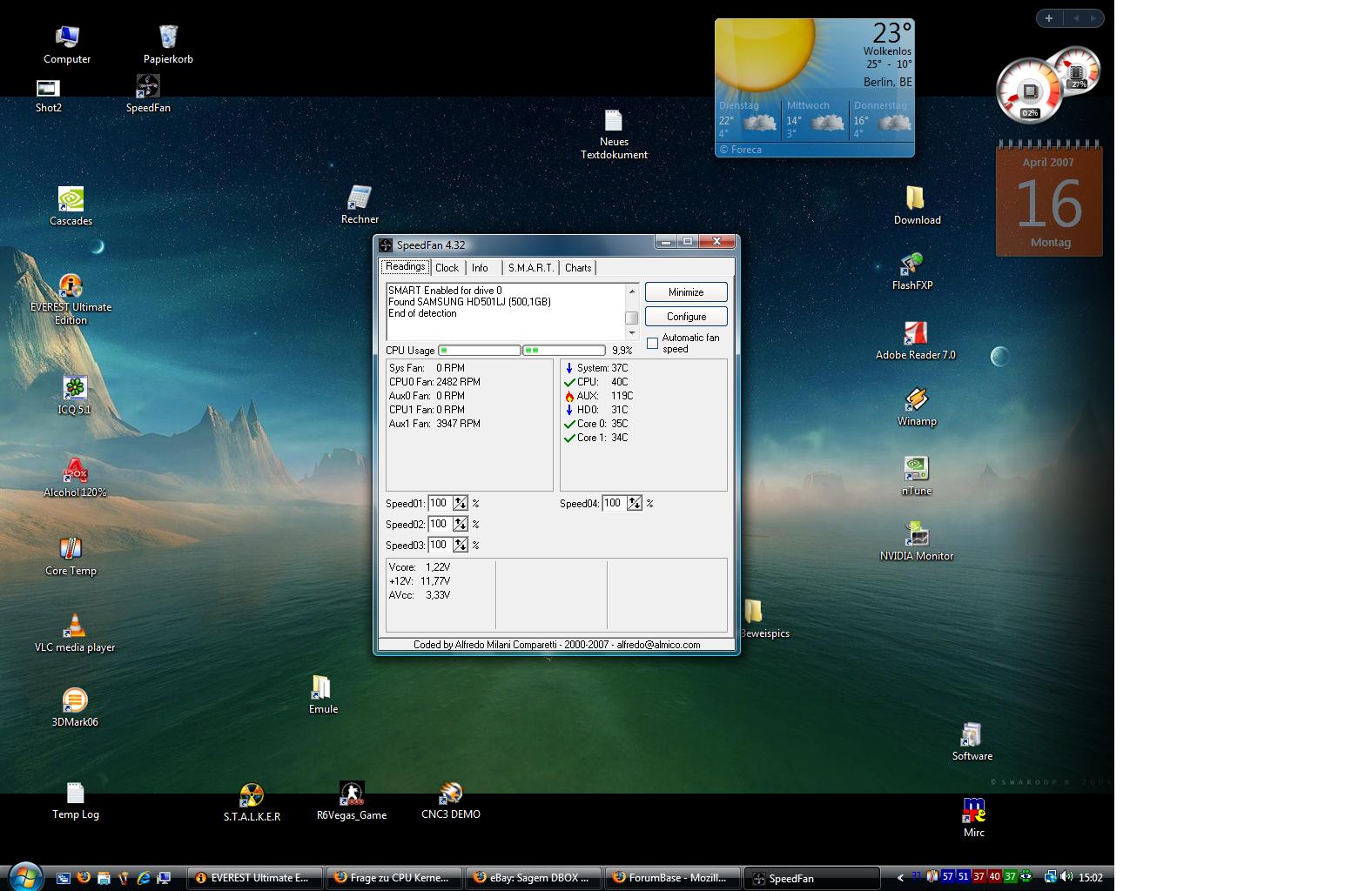Switch to the Clock tab

click(x=447, y=268)
